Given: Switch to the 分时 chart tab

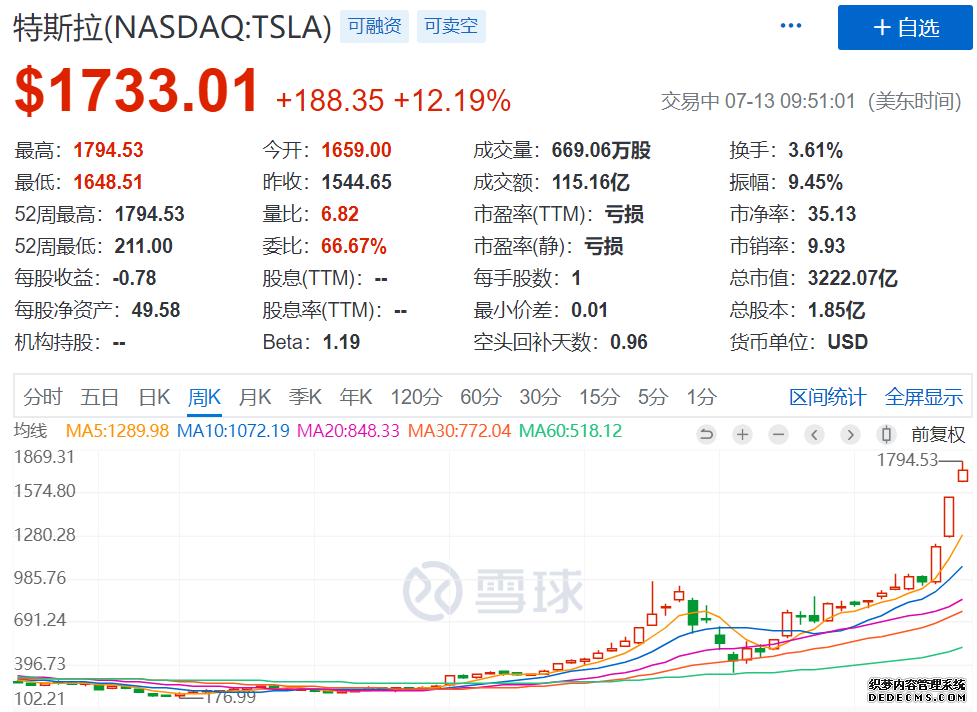Looking at the screenshot, I should tap(43, 397).
